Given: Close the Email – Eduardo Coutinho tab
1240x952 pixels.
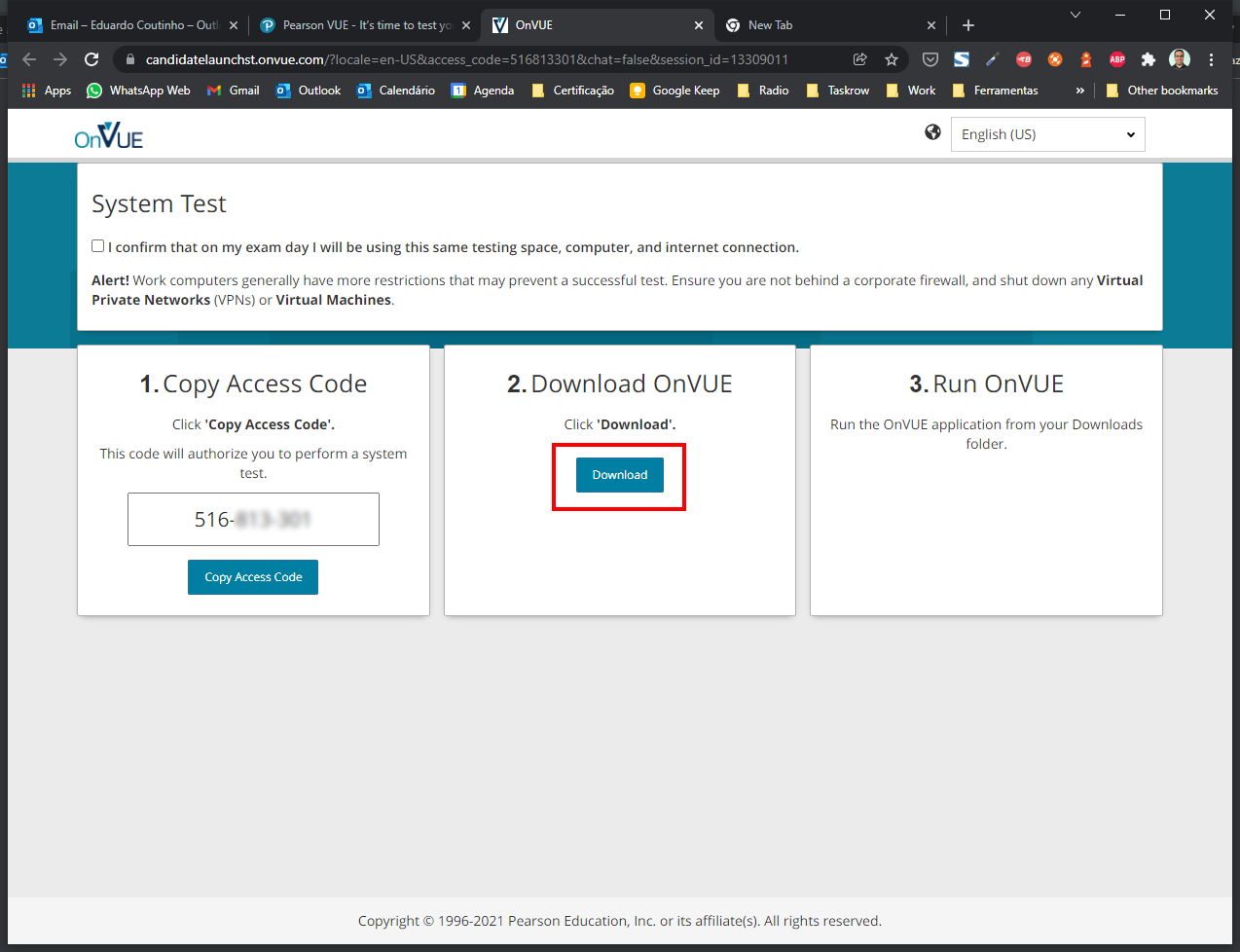Looking at the screenshot, I should [234, 25].
